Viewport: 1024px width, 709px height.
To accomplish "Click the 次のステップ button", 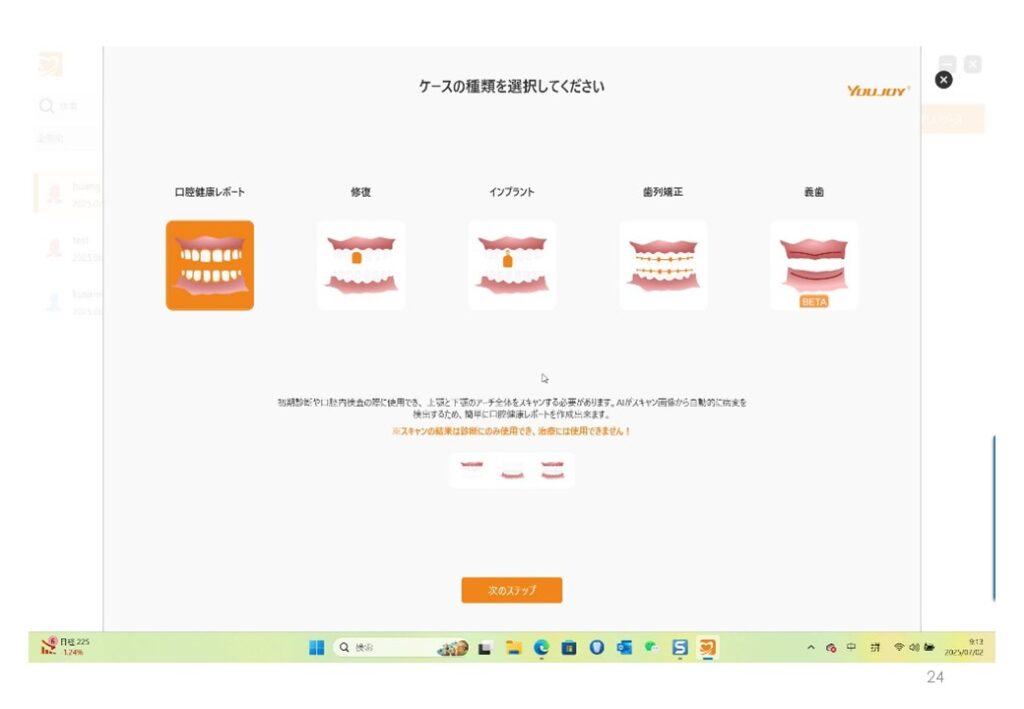I will click(512, 590).
